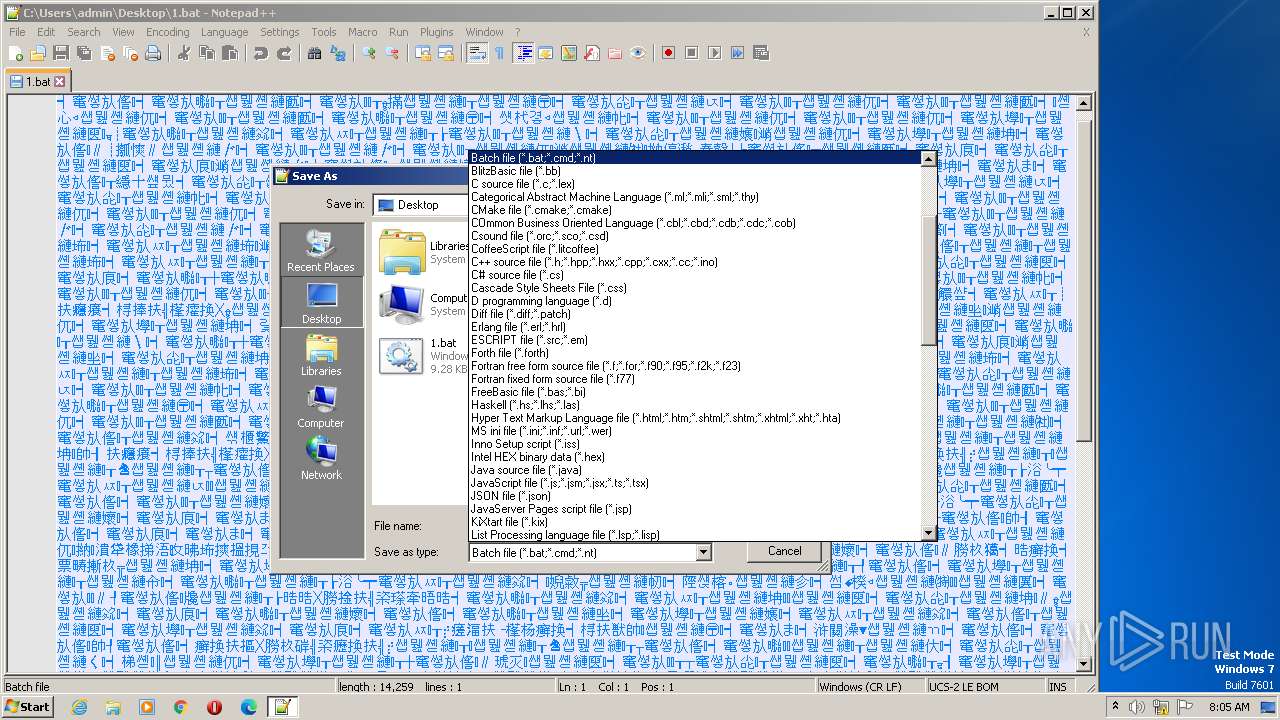Click the Replace toolbar icon

tap(337, 53)
